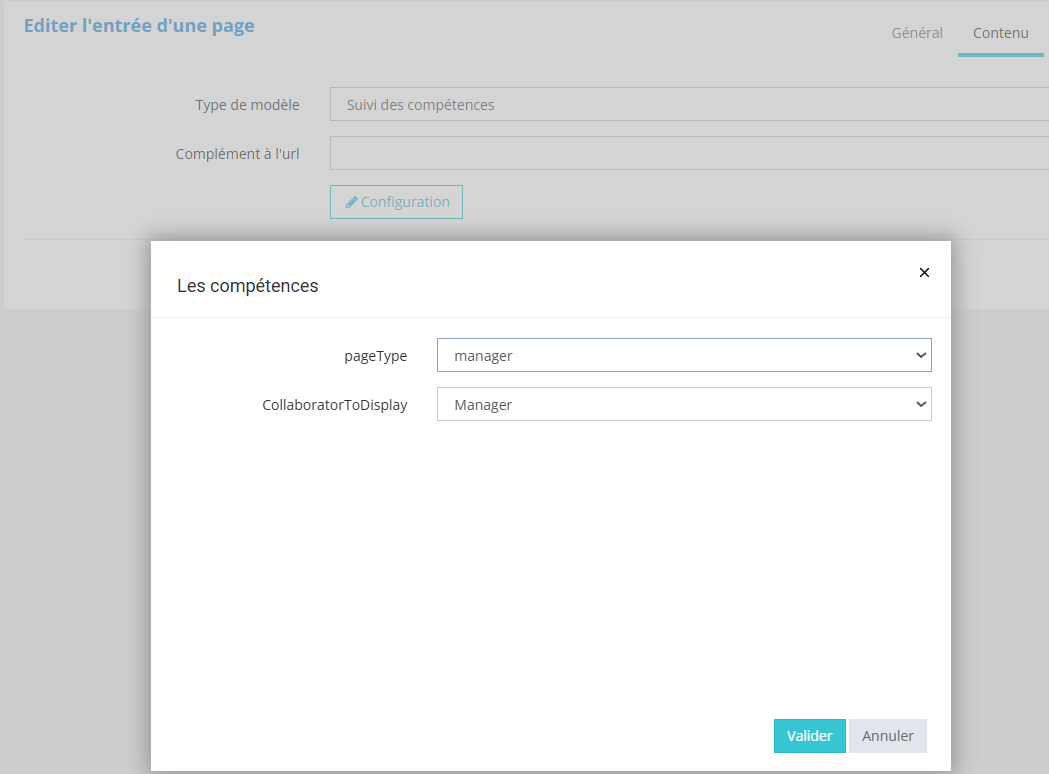The width and height of the screenshot is (1049, 774).
Task: Click the Type de modèle label
Action: click(x=247, y=105)
